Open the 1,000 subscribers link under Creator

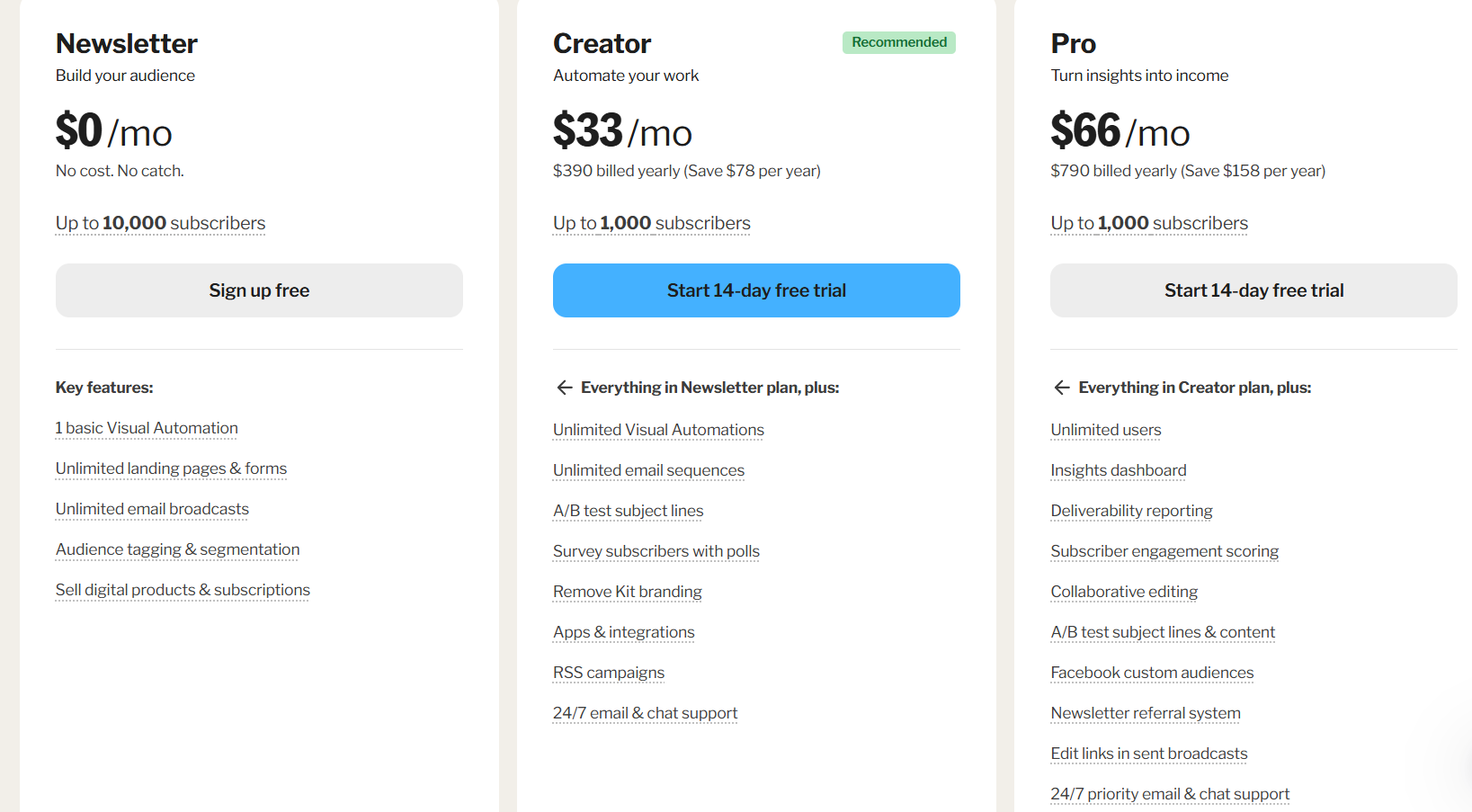click(x=651, y=223)
